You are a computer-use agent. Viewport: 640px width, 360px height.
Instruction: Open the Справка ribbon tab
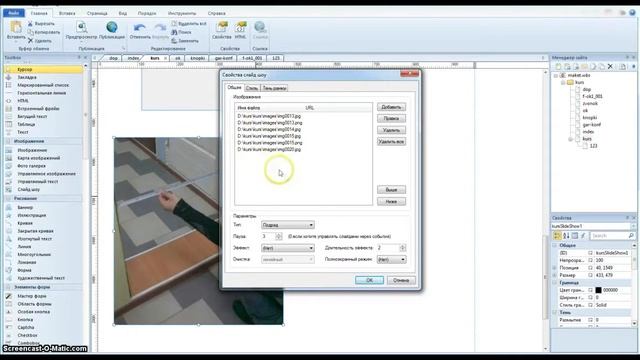coord(216,13)
